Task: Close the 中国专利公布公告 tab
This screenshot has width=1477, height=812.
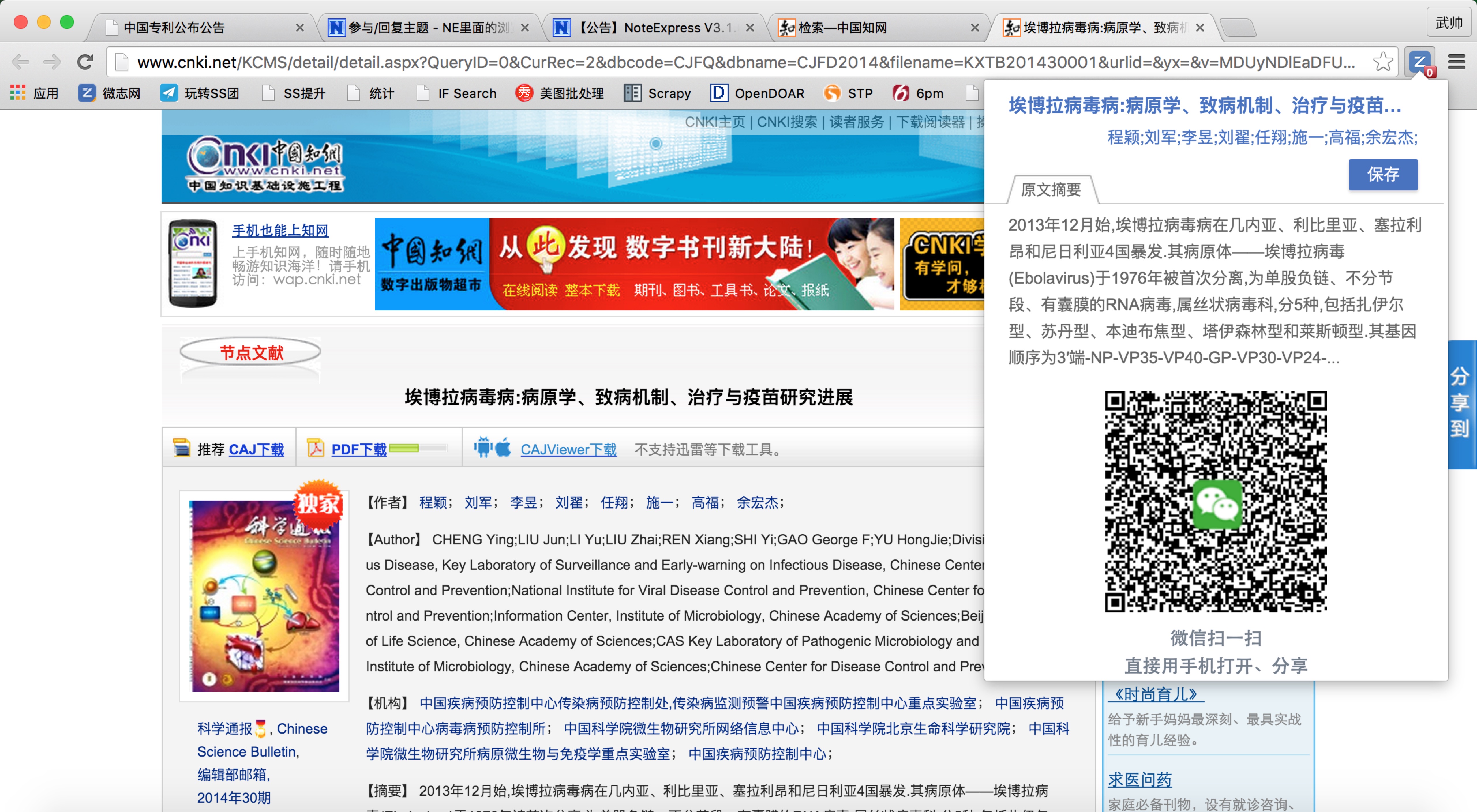Action: (299, 27)
